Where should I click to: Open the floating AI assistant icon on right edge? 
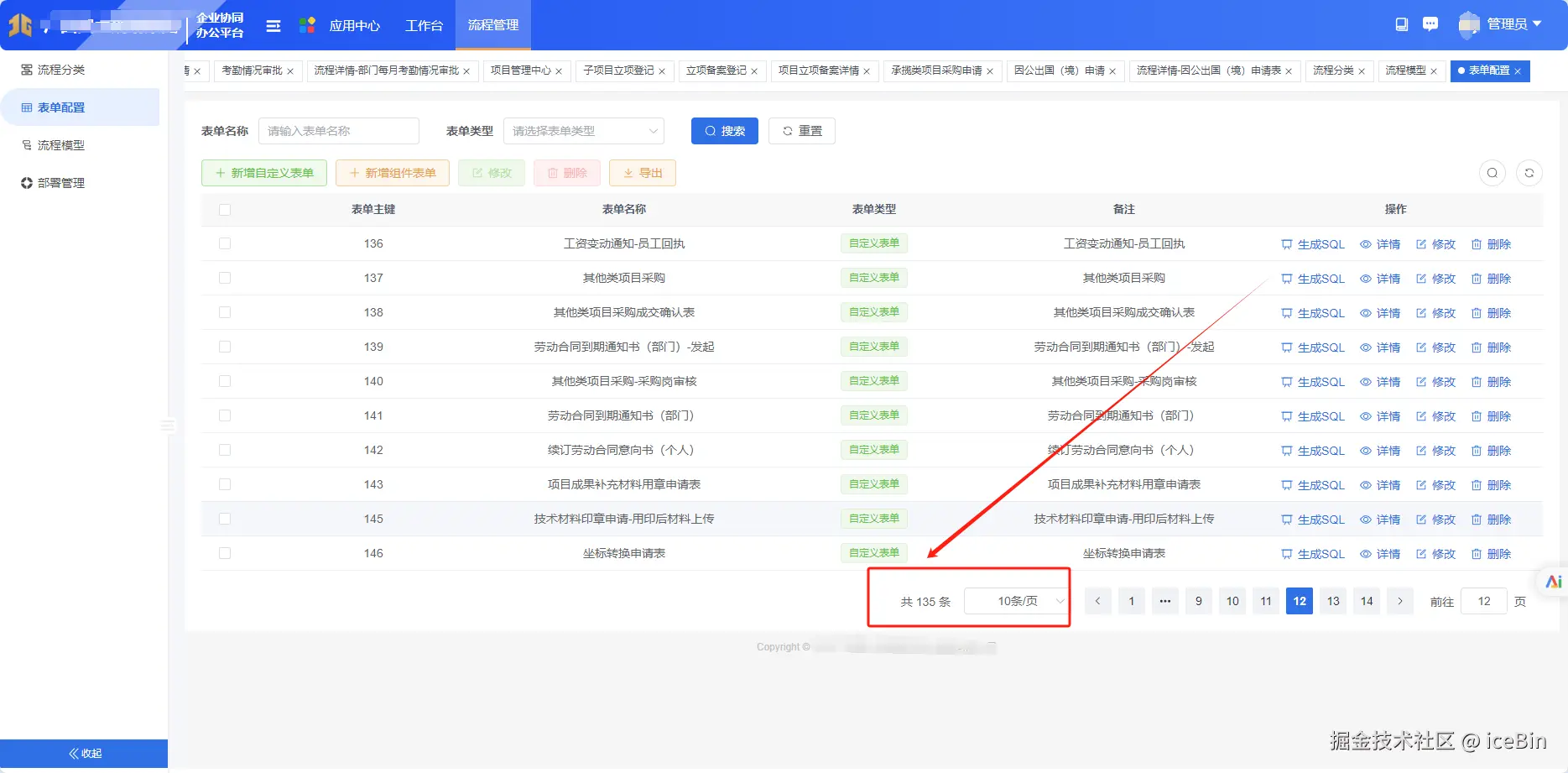click(x=1554, y=582)
